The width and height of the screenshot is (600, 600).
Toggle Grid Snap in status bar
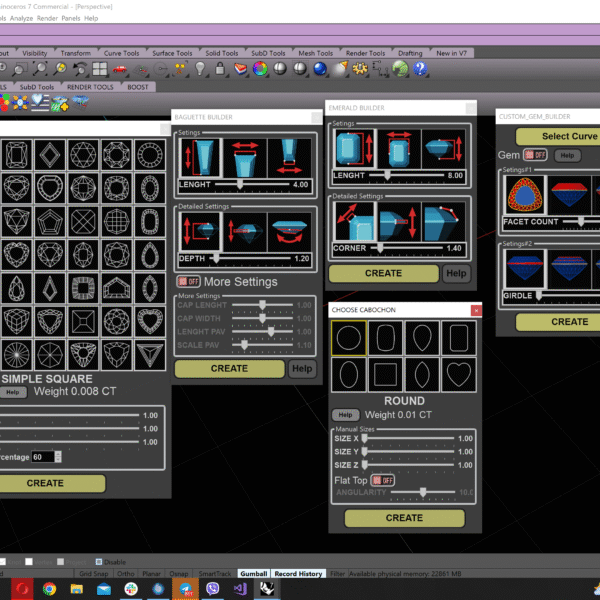[93, 574]
